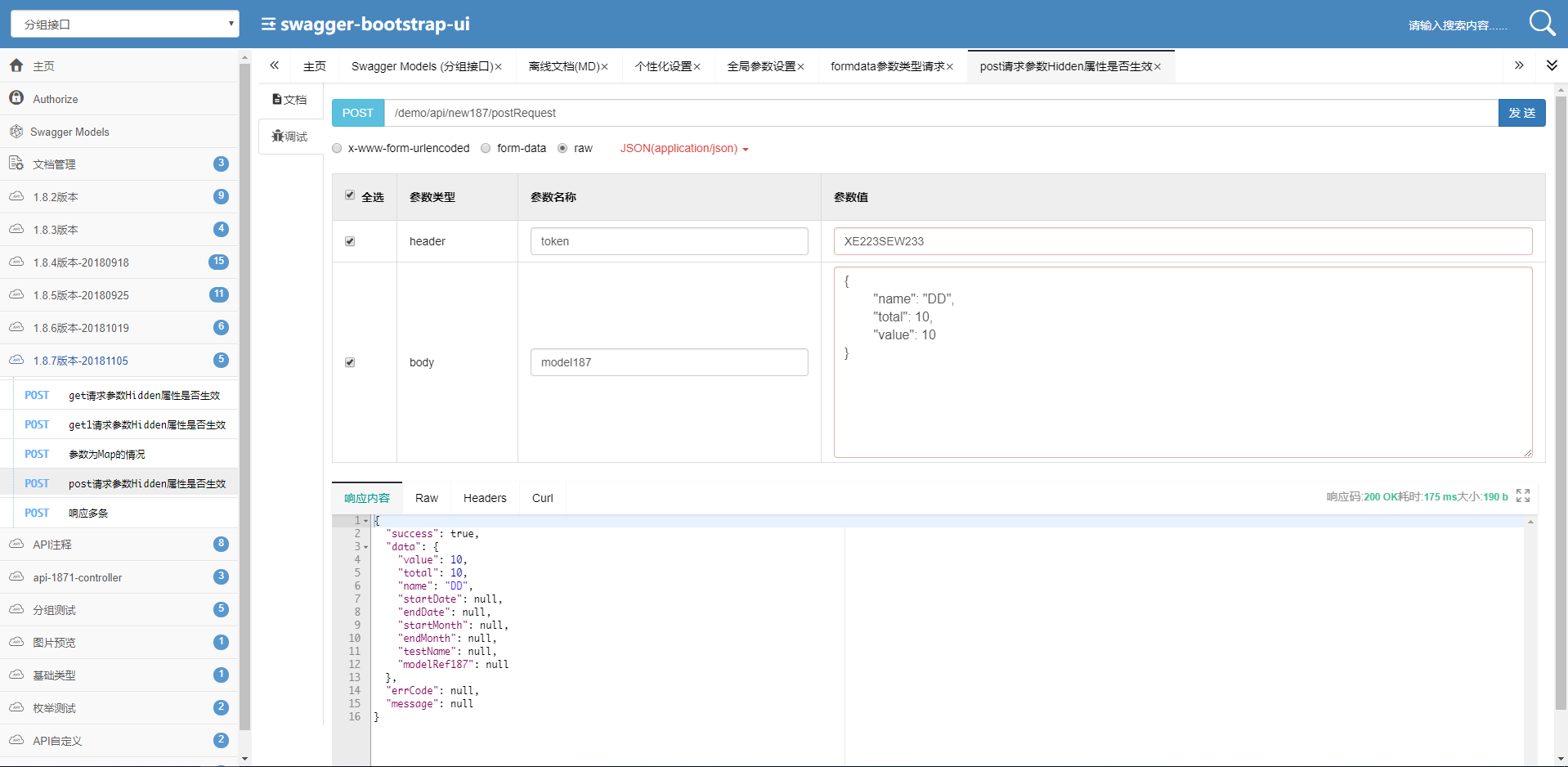
Task: Open the 调试 debug side tab
Action: point(290,137)
